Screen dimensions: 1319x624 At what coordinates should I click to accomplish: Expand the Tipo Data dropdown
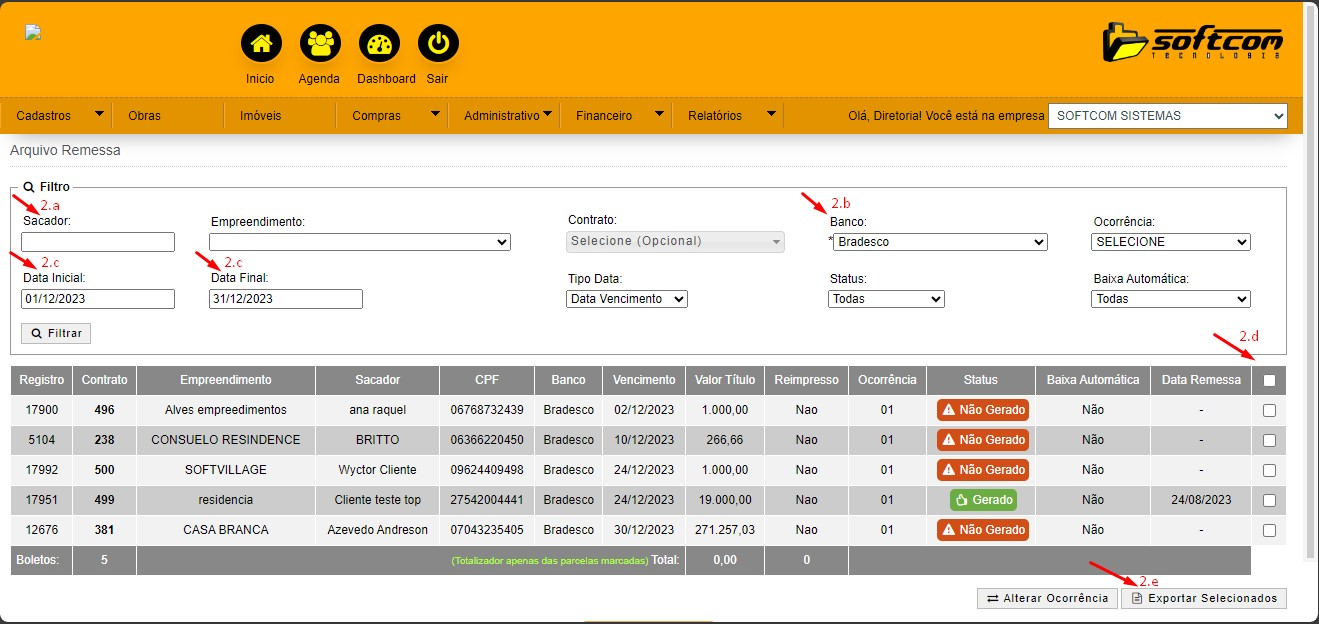pos(627,299)
